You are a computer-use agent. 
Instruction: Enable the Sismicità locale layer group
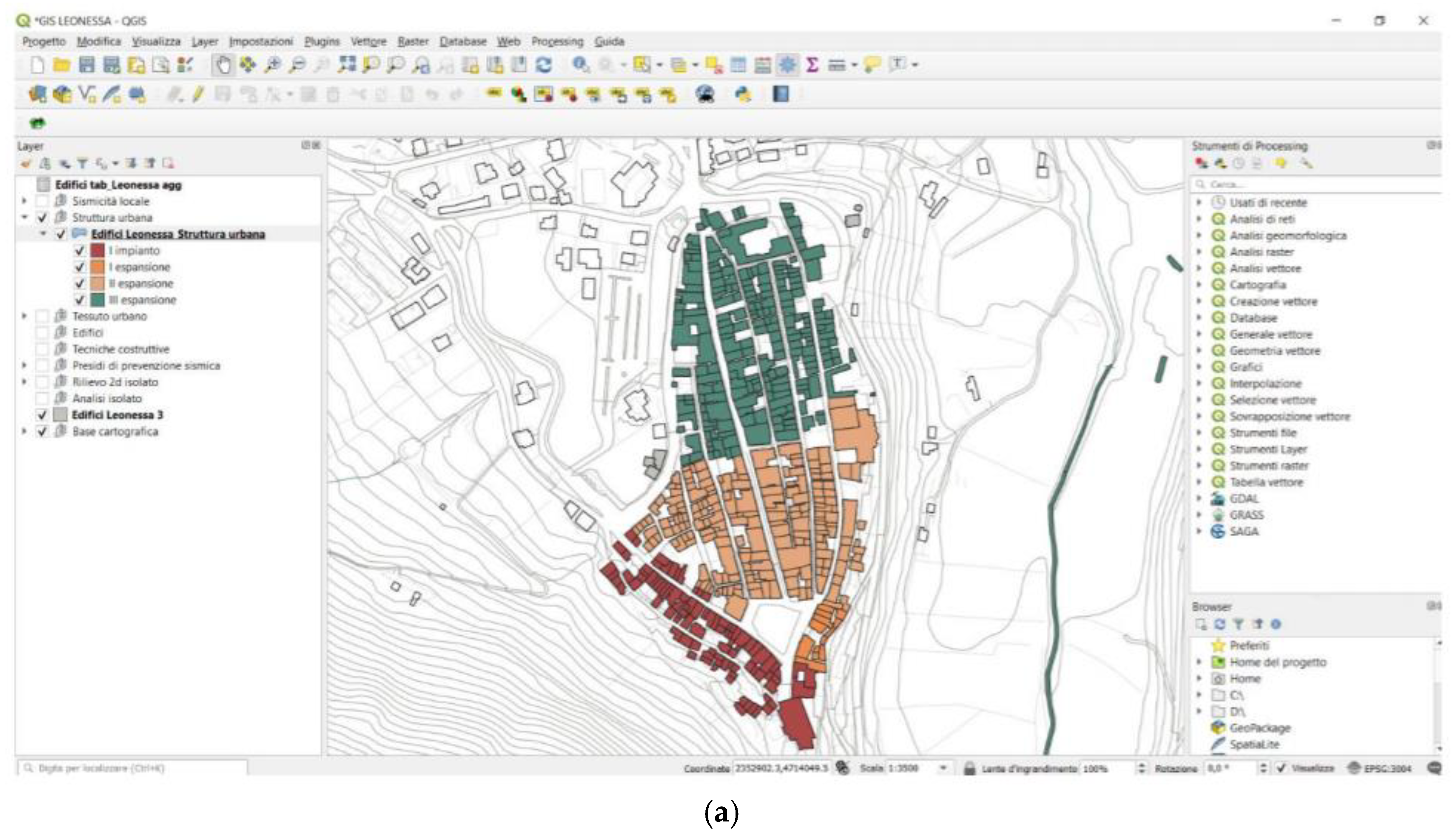[42, 202]
